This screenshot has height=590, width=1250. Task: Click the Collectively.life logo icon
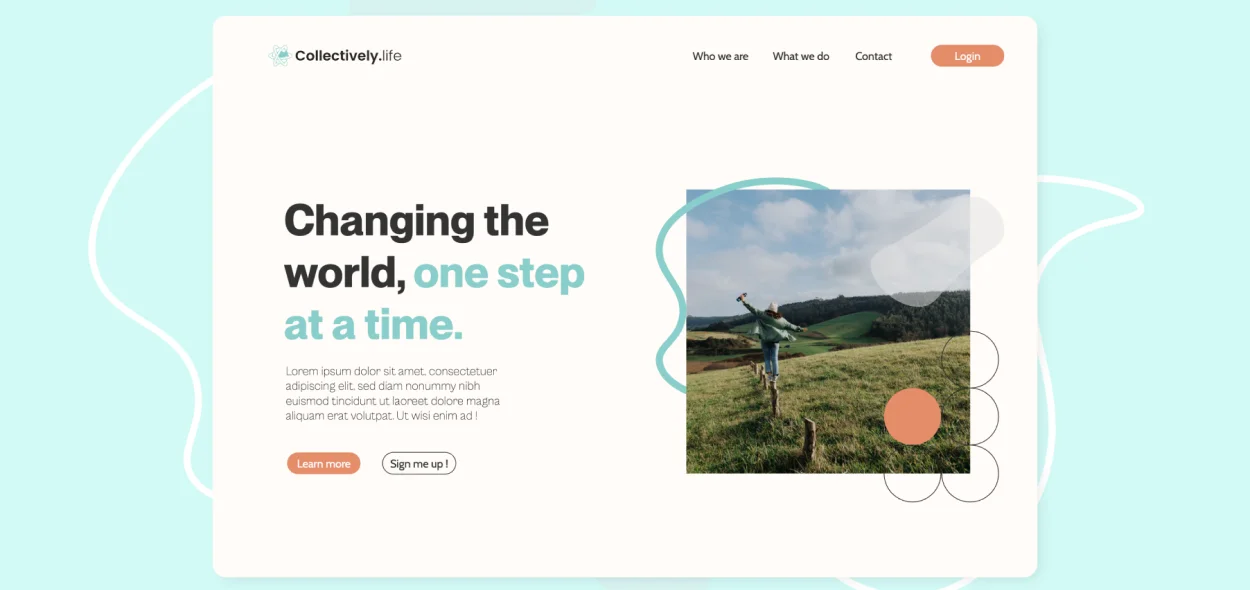[280, 56]
